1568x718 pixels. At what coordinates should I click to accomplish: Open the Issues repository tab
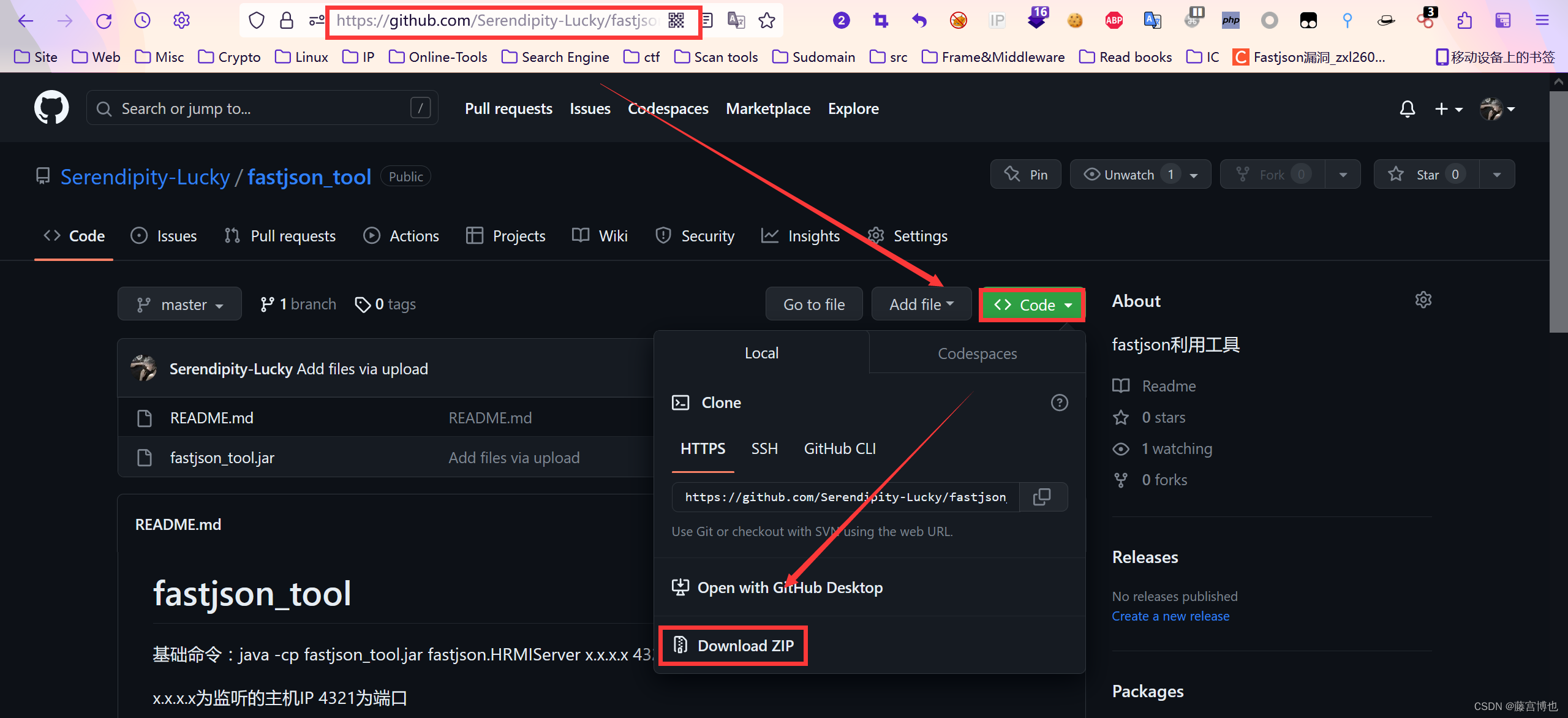click(164, 236)
